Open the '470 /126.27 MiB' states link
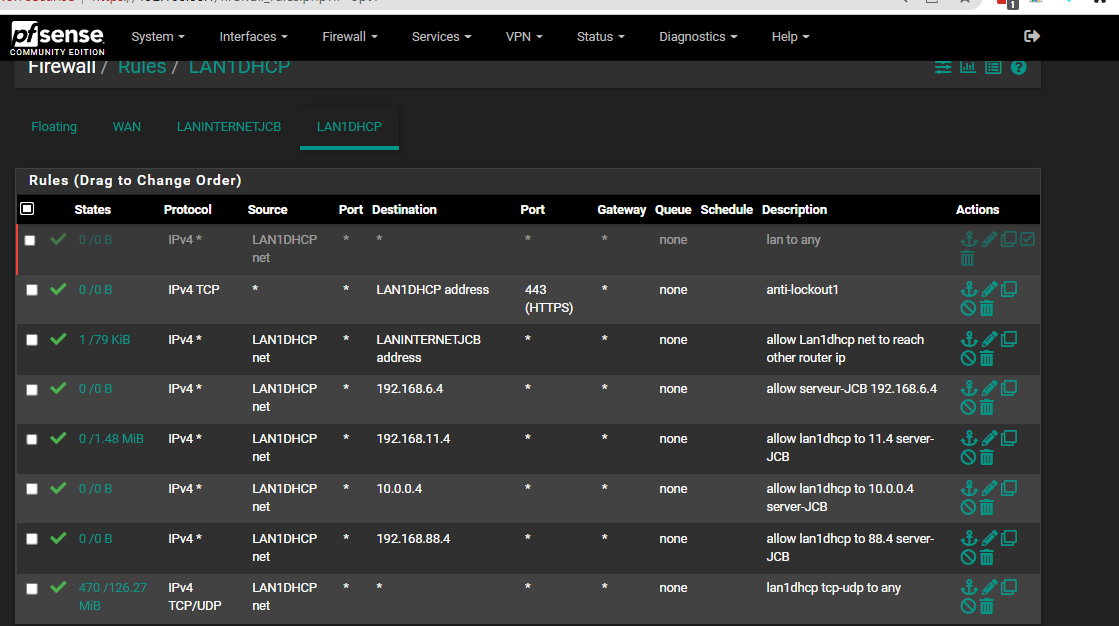Image resolution: width=1119 pixels, height=626 pixels. (x=113, y=597)
